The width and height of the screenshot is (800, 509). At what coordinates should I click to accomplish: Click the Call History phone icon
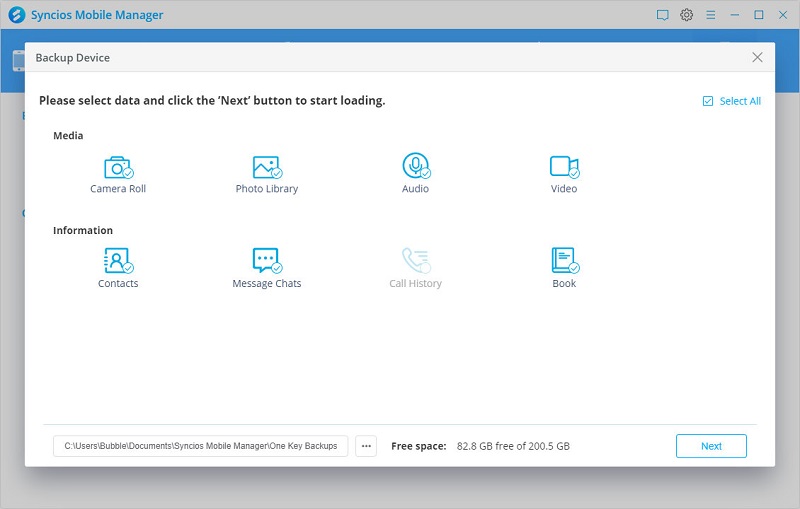pyautogui.click(x=415, y=261)
